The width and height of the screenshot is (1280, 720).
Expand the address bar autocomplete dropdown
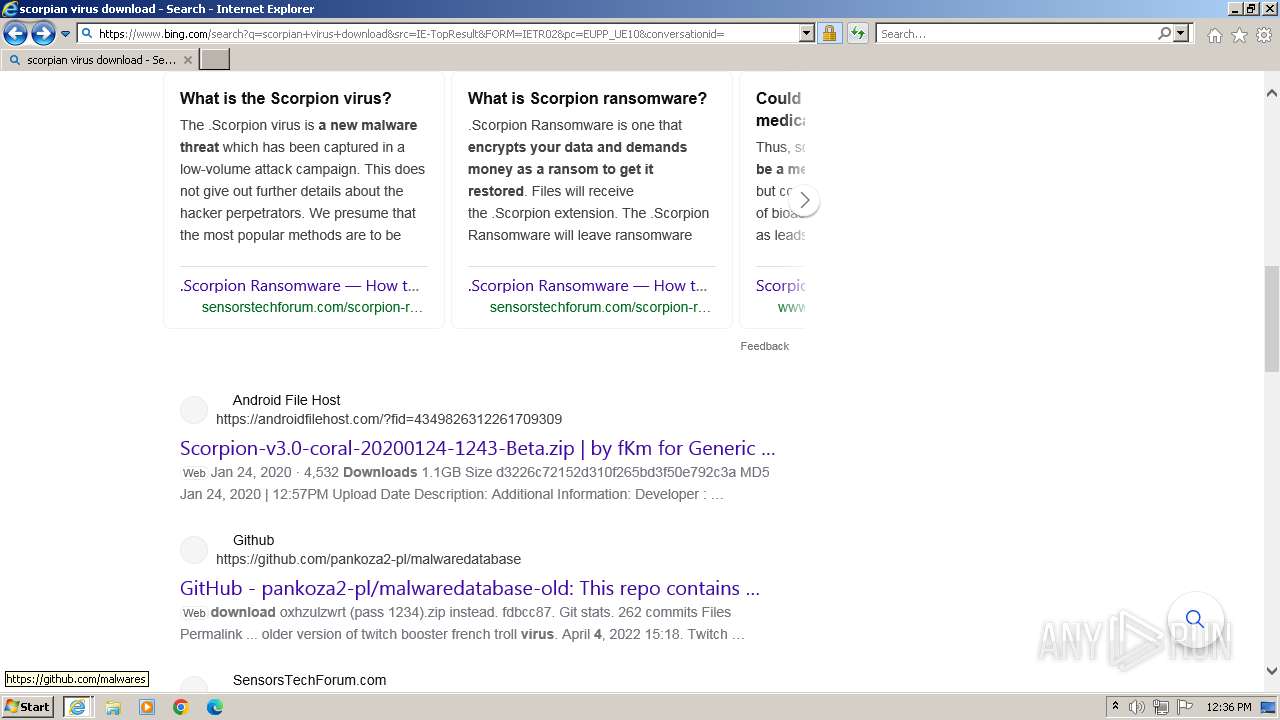pyautogui.click(x=807, y=34)
